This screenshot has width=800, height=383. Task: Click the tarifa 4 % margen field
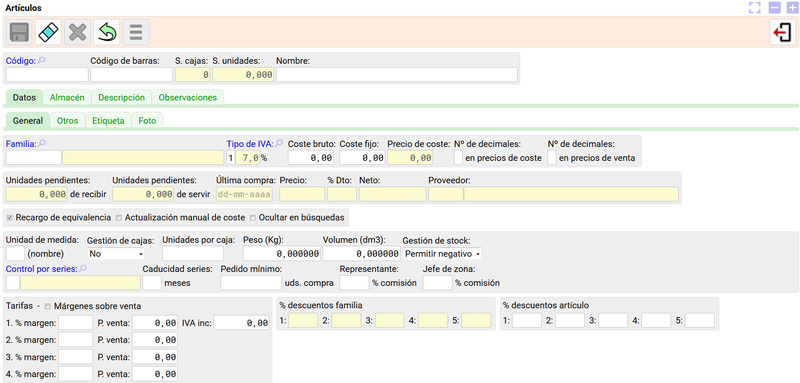click(76, 374)
